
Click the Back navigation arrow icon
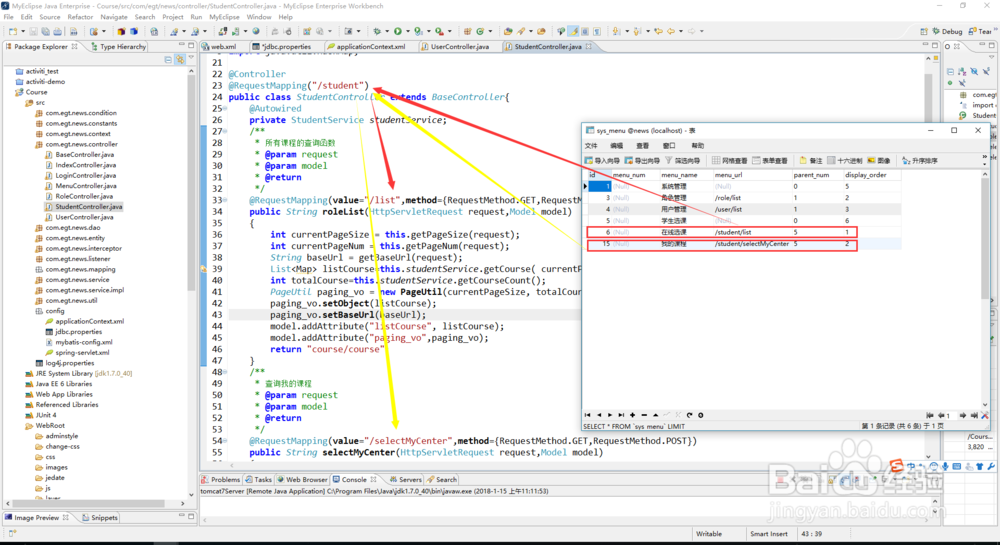(671, 31)
